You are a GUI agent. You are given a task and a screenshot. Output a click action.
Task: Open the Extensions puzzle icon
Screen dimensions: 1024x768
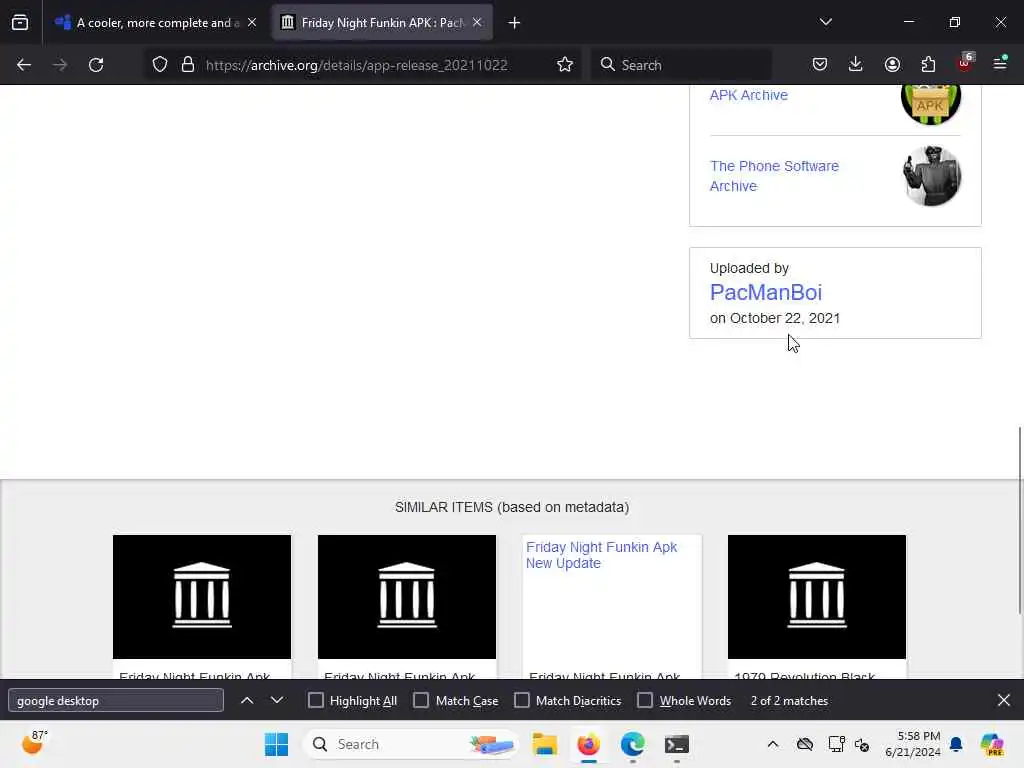click(928, 65)
